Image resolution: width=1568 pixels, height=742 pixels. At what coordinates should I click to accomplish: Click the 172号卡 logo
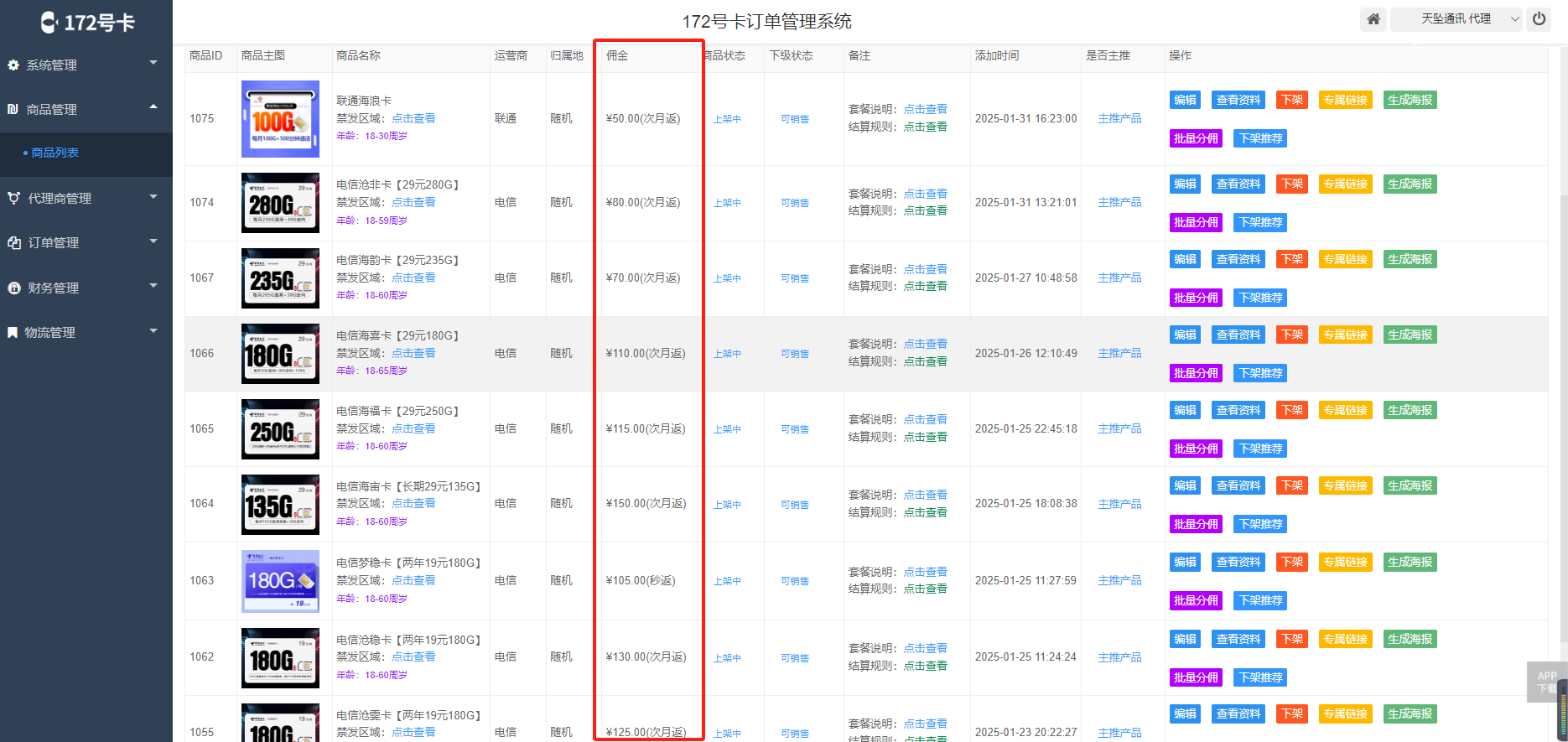(87, 23)
